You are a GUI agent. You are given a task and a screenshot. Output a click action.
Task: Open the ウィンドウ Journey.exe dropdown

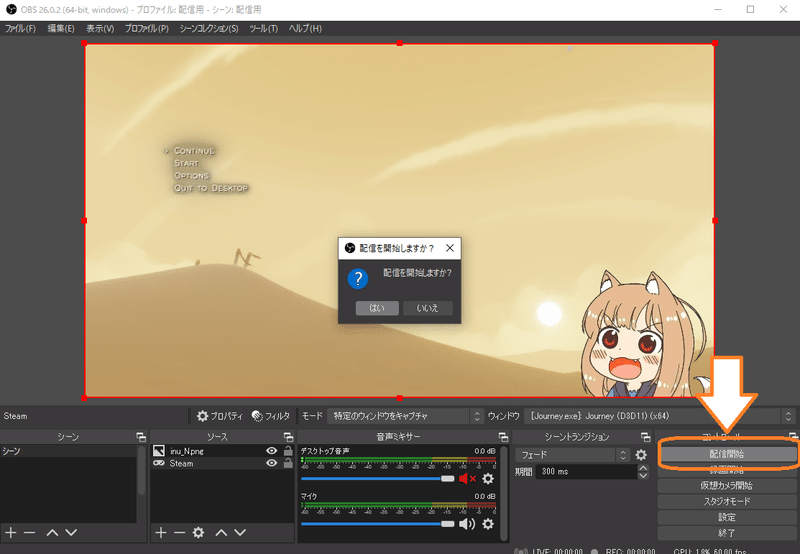coord(660,416)
